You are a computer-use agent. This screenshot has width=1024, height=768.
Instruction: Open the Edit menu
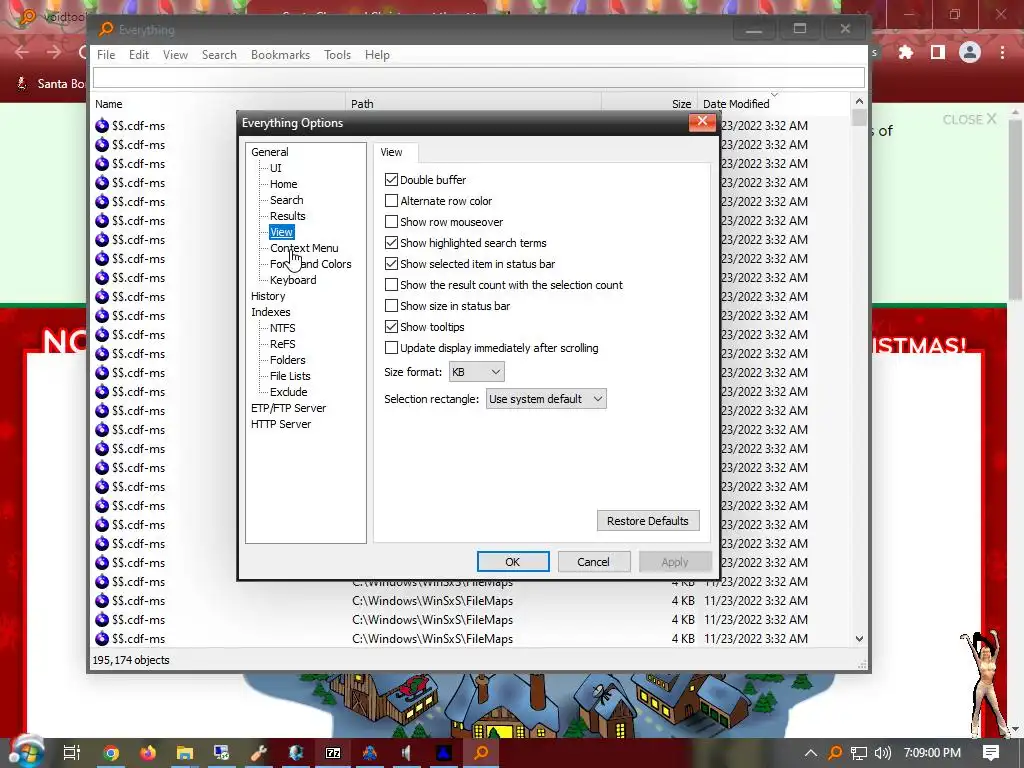tap(138, 55)
